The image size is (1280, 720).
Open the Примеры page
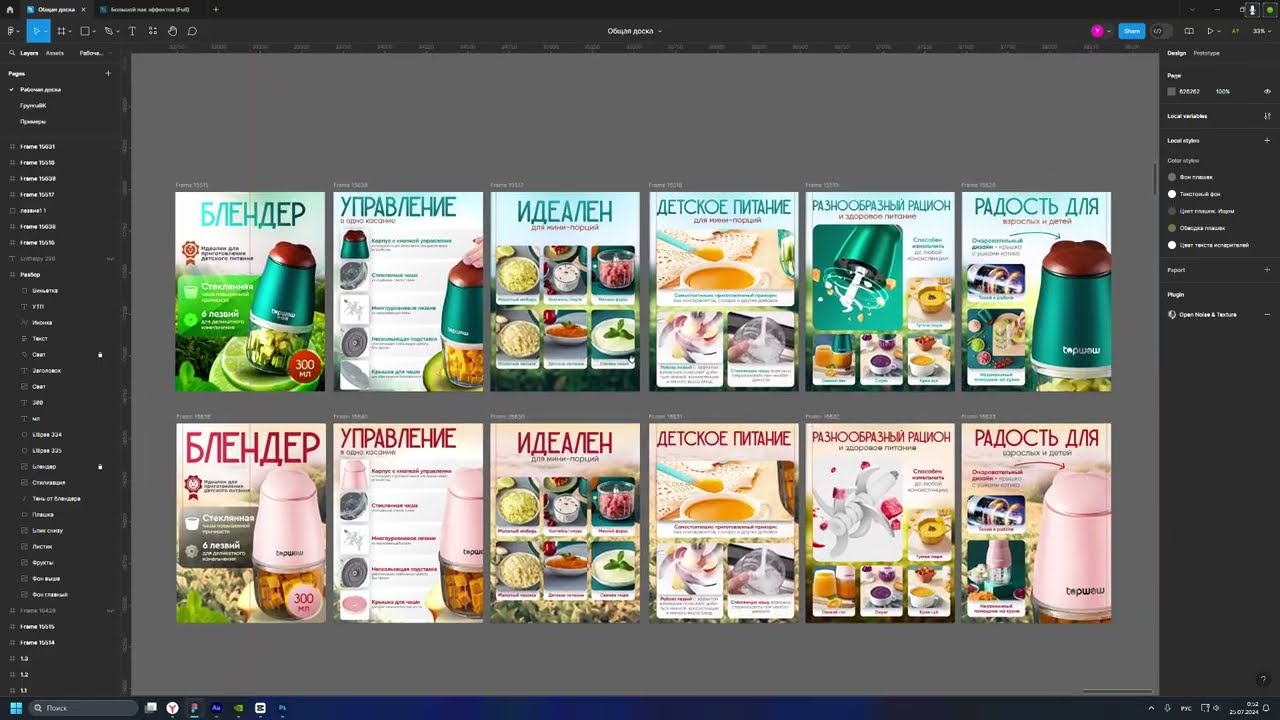point(33,121)
